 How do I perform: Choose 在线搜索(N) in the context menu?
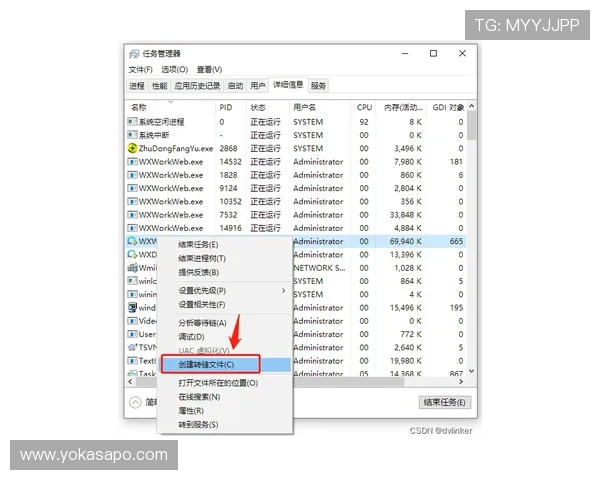pos(225,397)
